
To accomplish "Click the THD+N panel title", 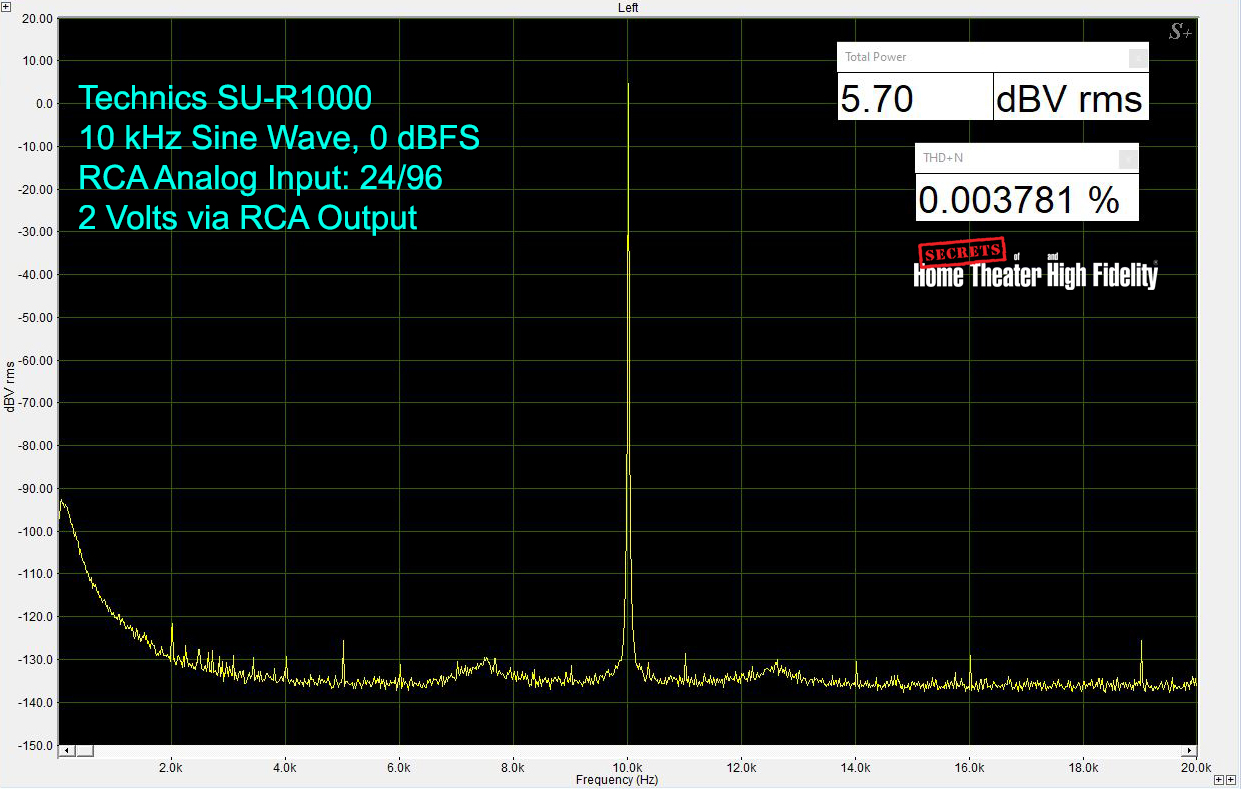I will point(944,157).
